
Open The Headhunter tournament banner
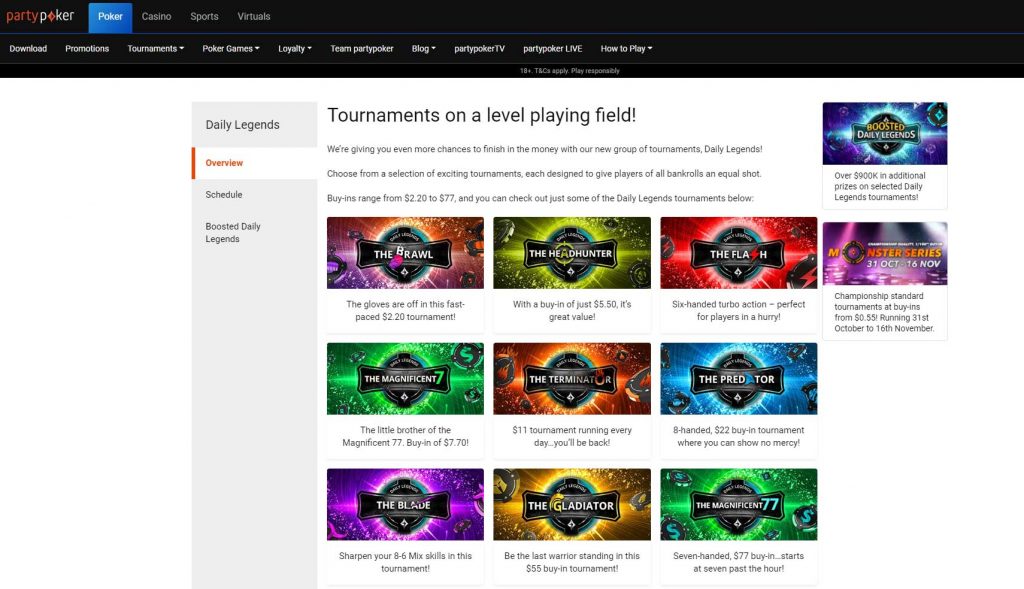571,253
